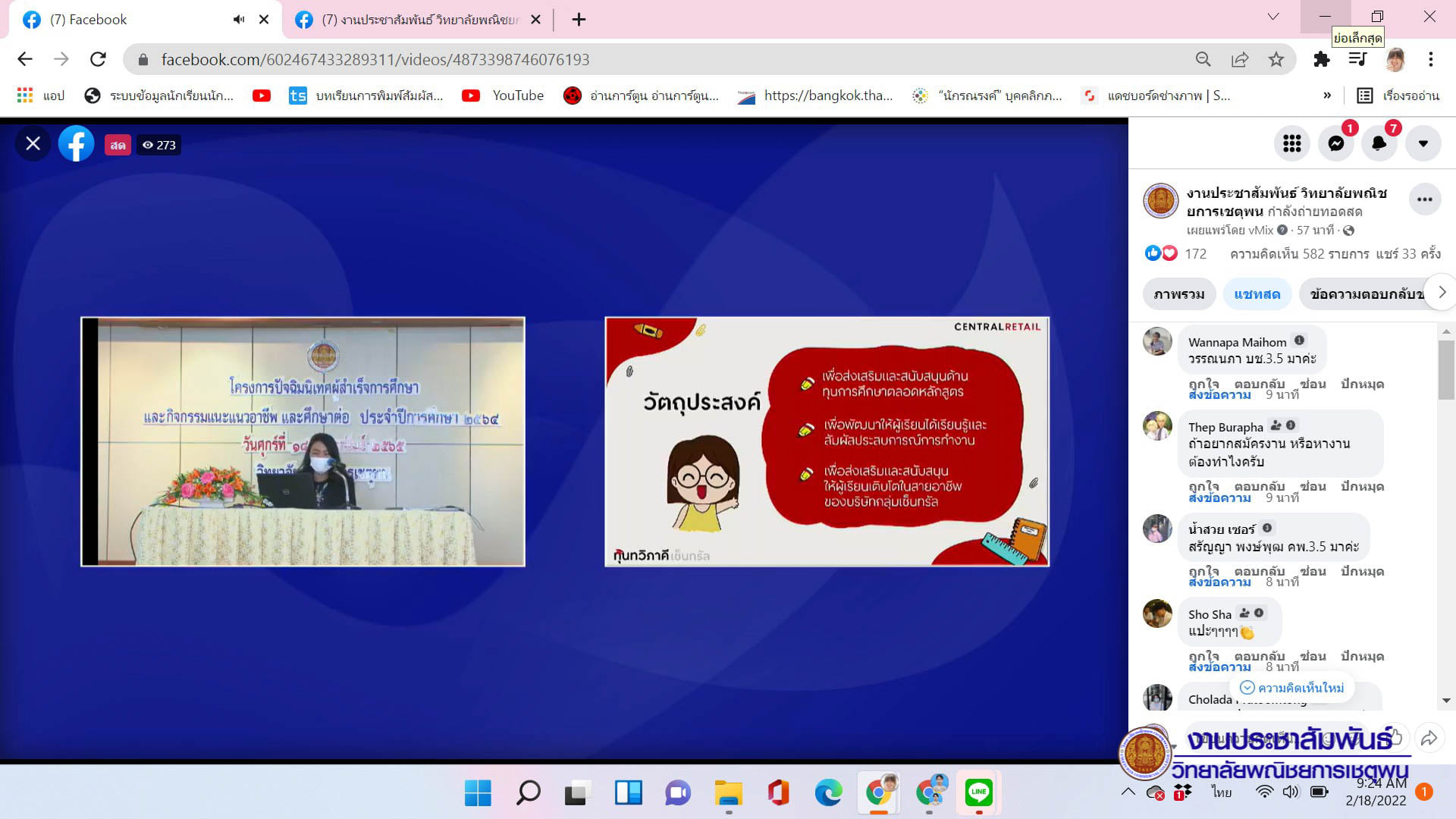Screen dimensions: 1456x819
Task: Select the แชทสด tab
Action: (x=1257, y=294)
